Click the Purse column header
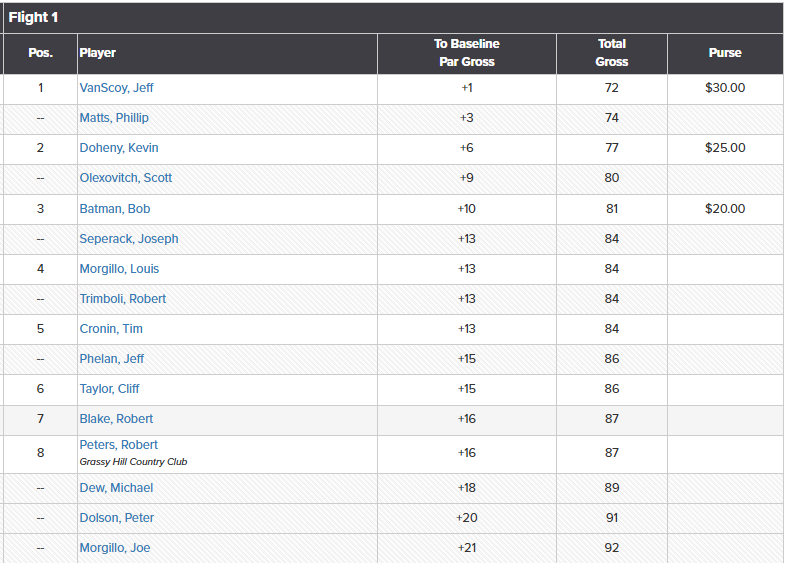The image size is (785, 563). click(x=725, y=53)
